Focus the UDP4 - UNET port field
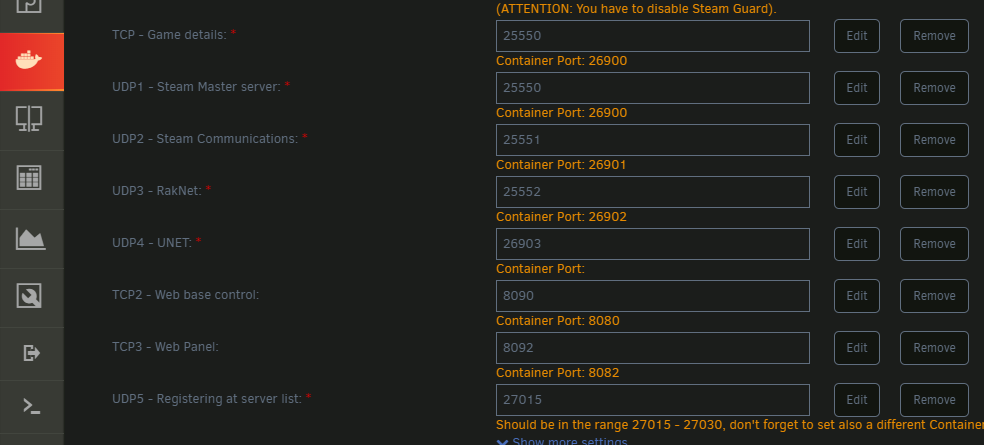The height and width of the screenshot is (445, 984). [x=653, y=244]
